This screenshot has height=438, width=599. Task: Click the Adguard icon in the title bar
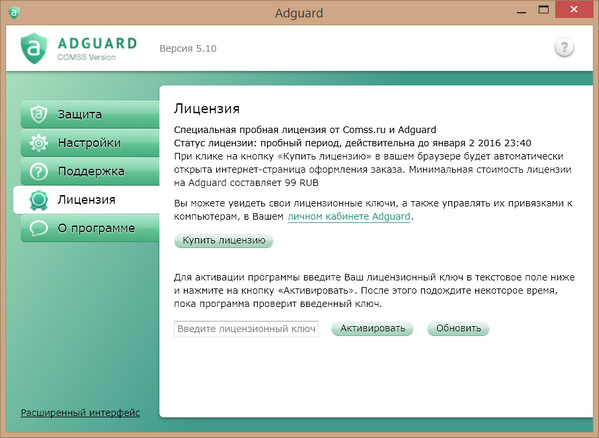click(x=14, y=13)
